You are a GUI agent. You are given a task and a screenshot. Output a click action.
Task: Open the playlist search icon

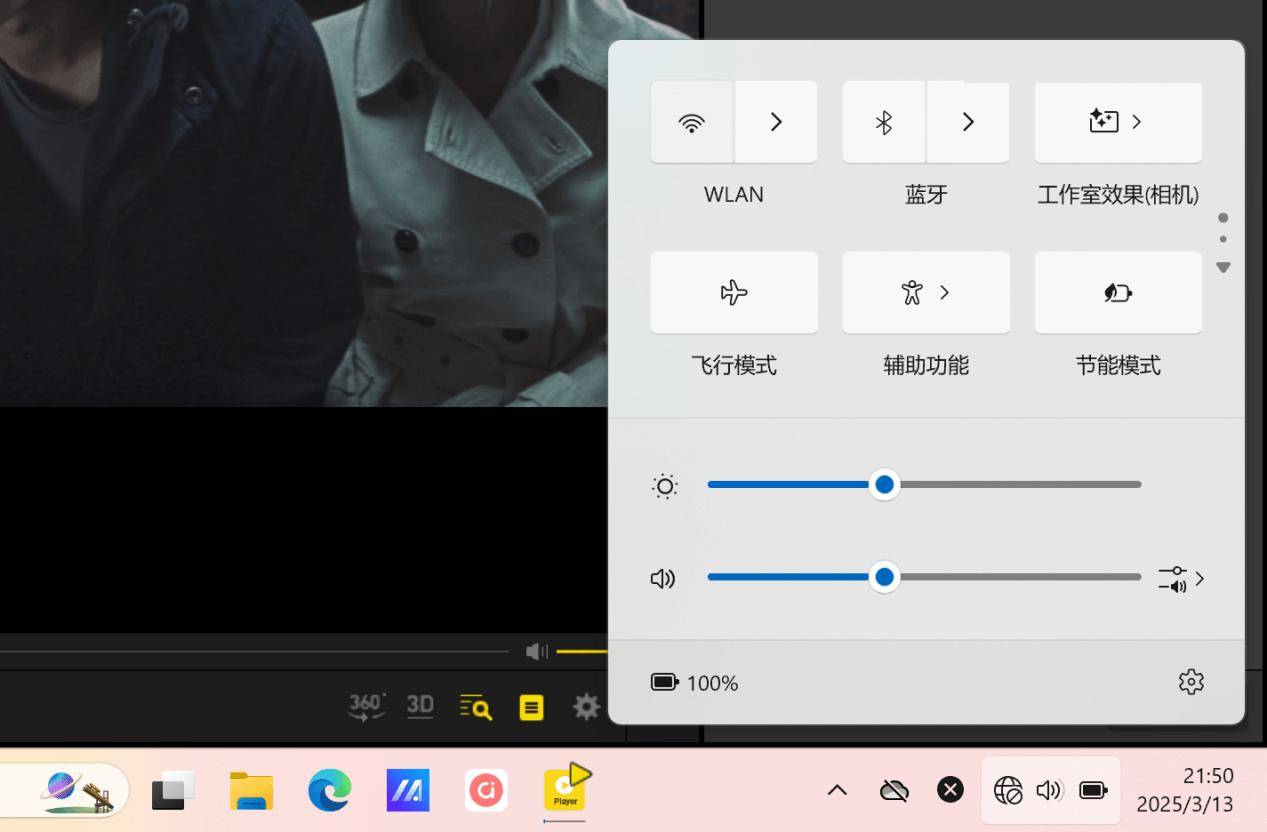click(x=476, y=707)
